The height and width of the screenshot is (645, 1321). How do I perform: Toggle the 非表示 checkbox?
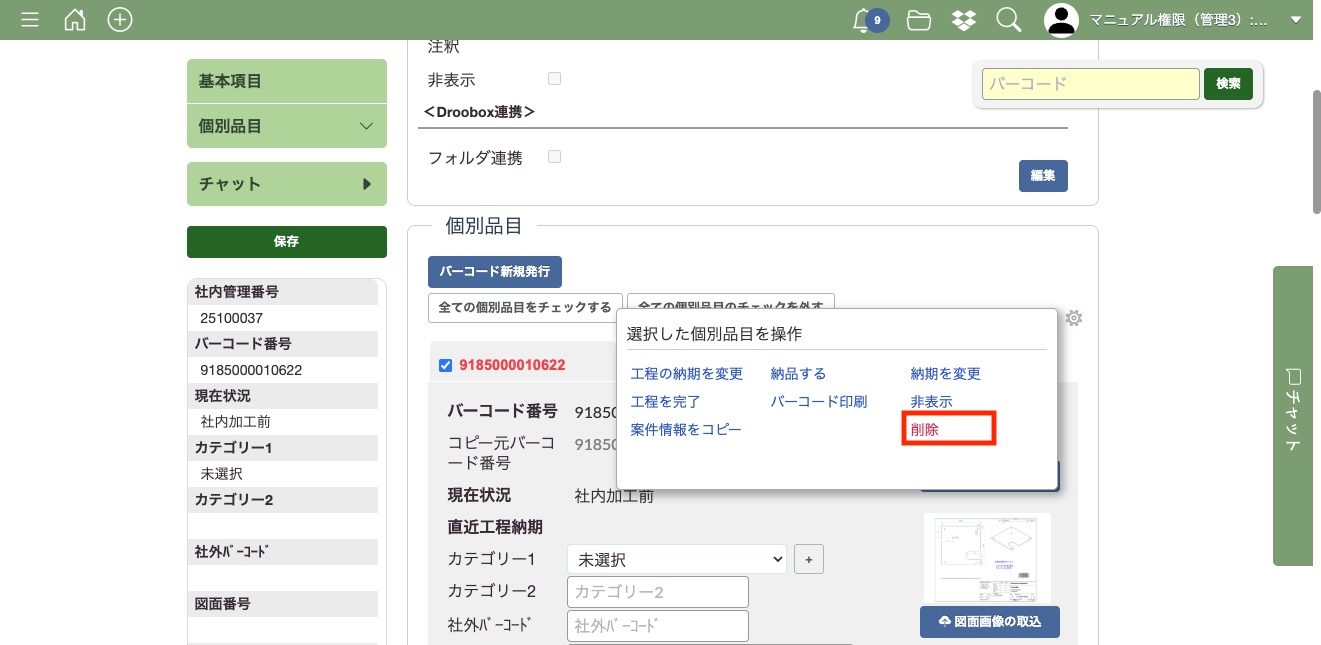pos(554,79)
